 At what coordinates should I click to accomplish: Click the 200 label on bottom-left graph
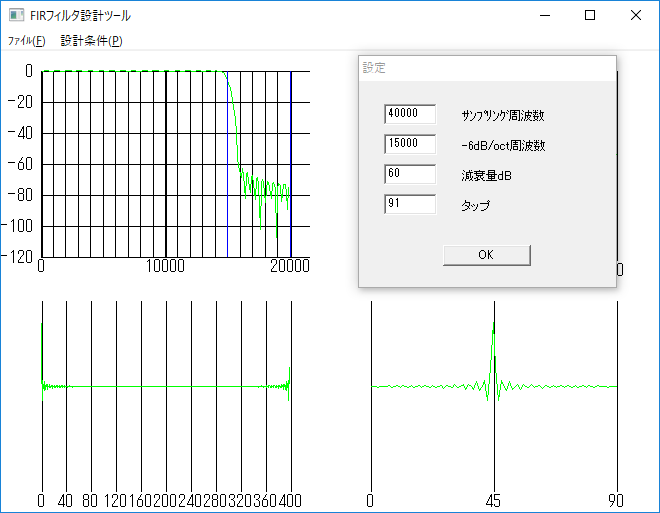[165, 501]
